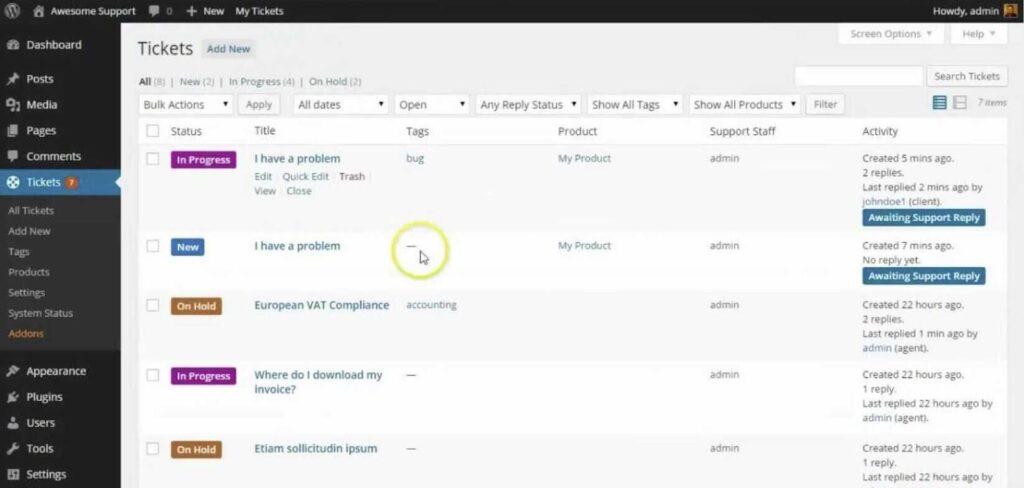Click the Add New button beside Tickets
The height and width of the screenshot is (488, 1024).
[228, 49]
